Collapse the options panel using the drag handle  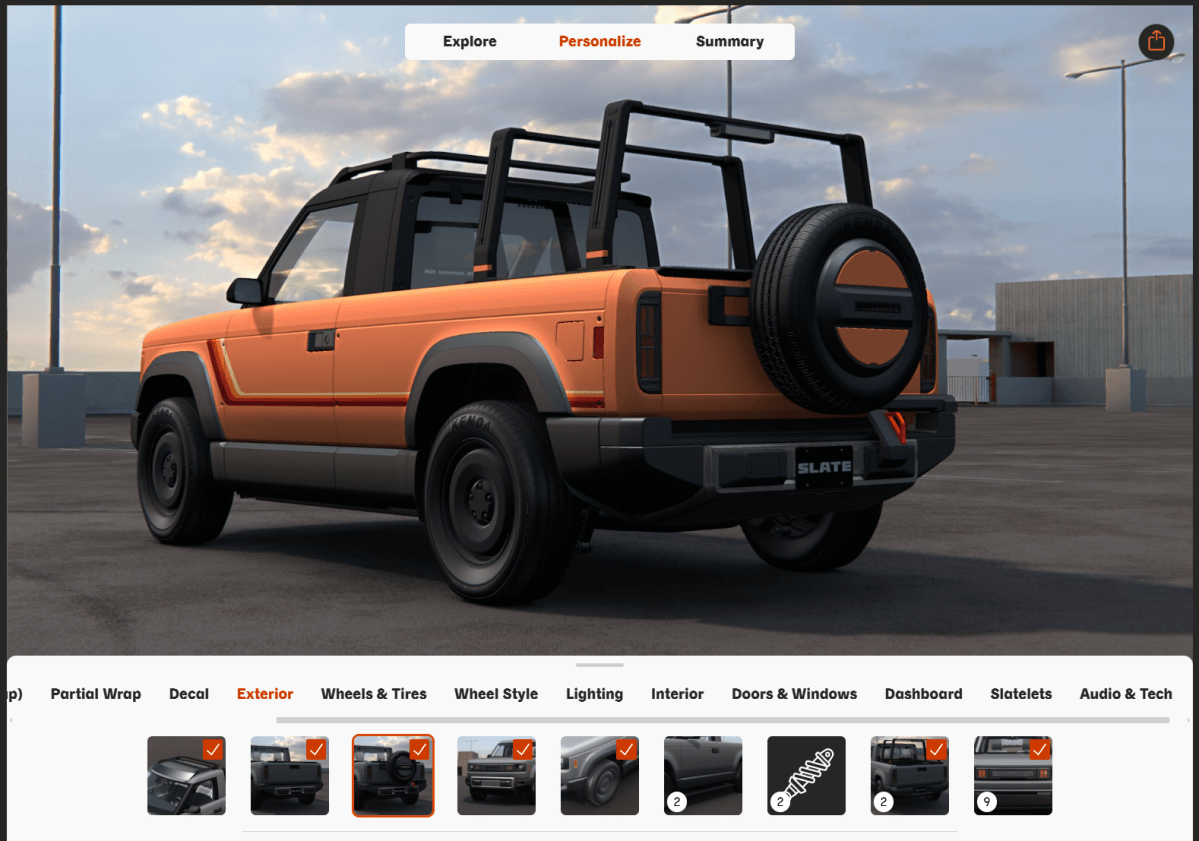click(600, 665)
